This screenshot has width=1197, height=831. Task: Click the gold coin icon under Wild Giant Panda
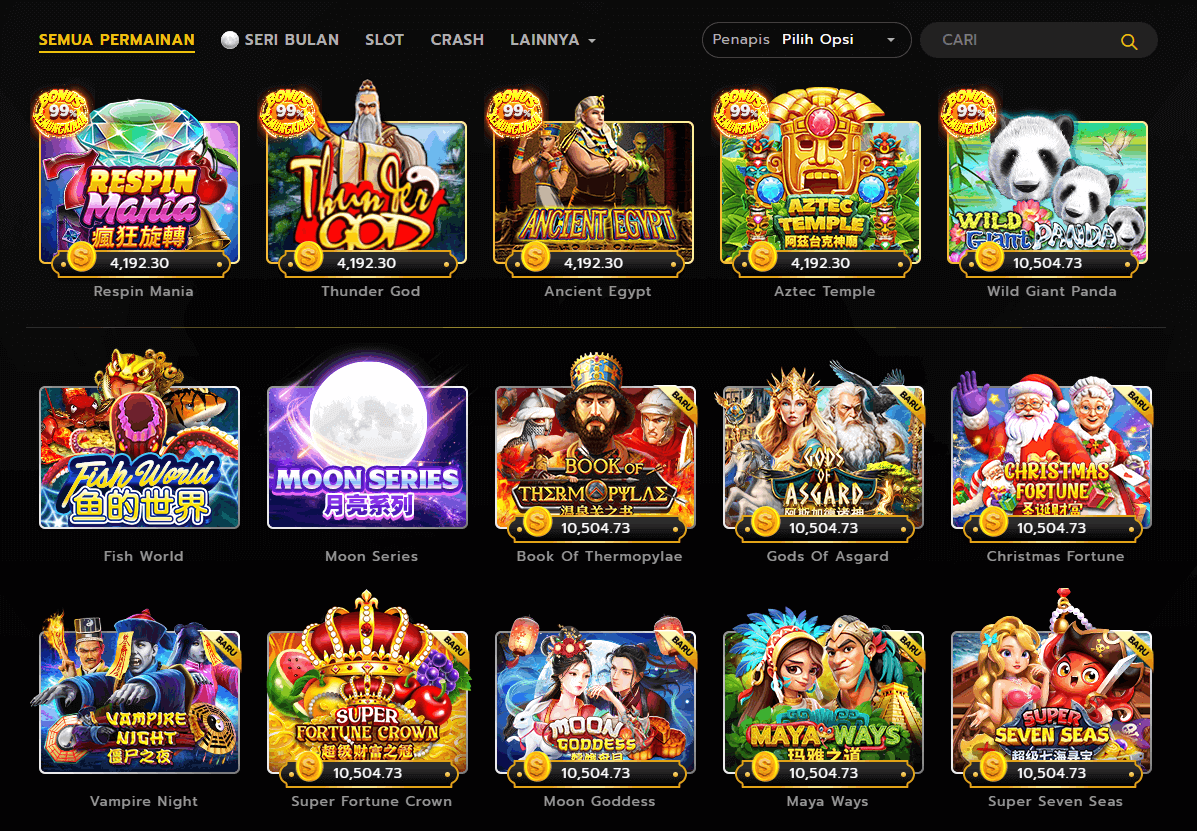pos(989,257)
